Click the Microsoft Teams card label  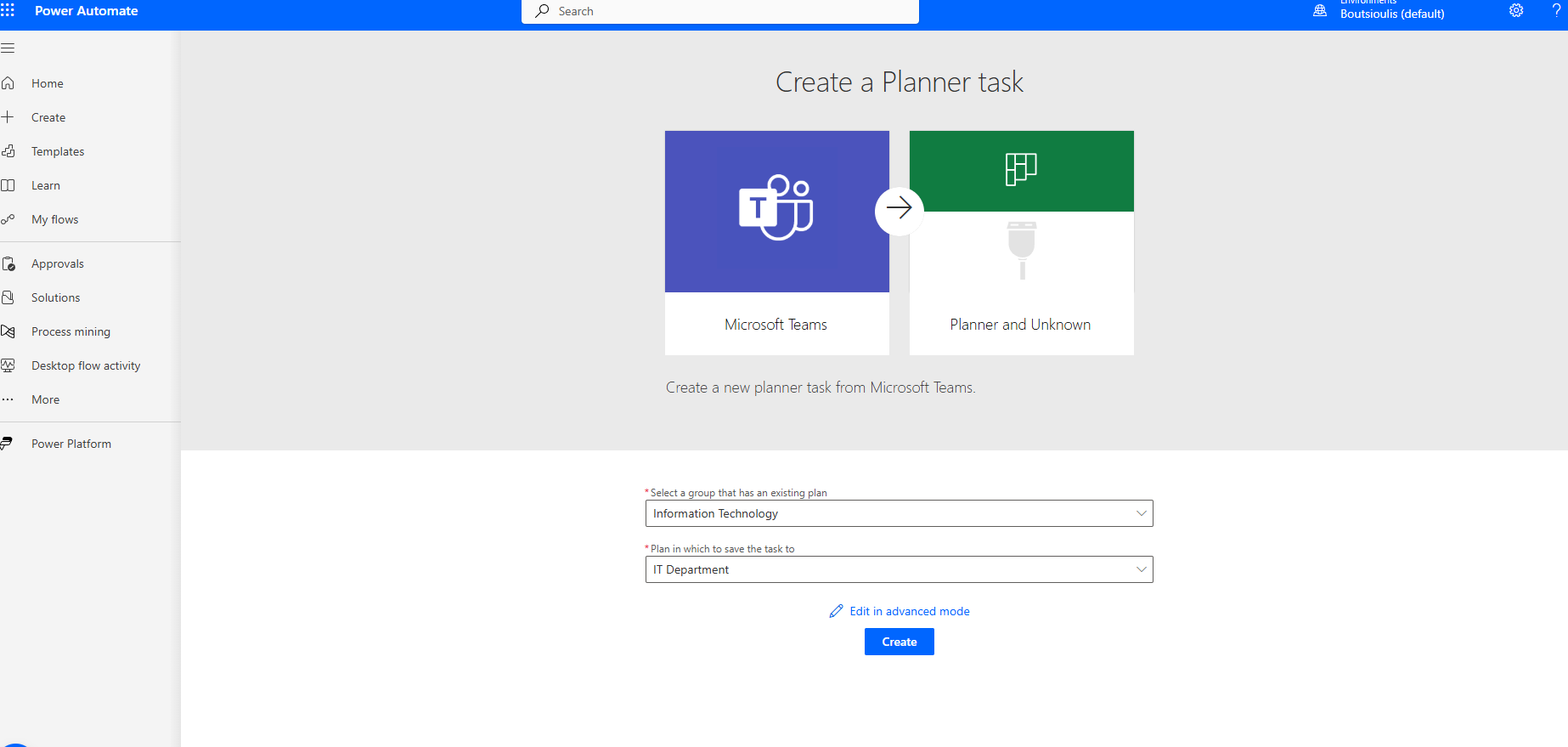tap(776, 325)
